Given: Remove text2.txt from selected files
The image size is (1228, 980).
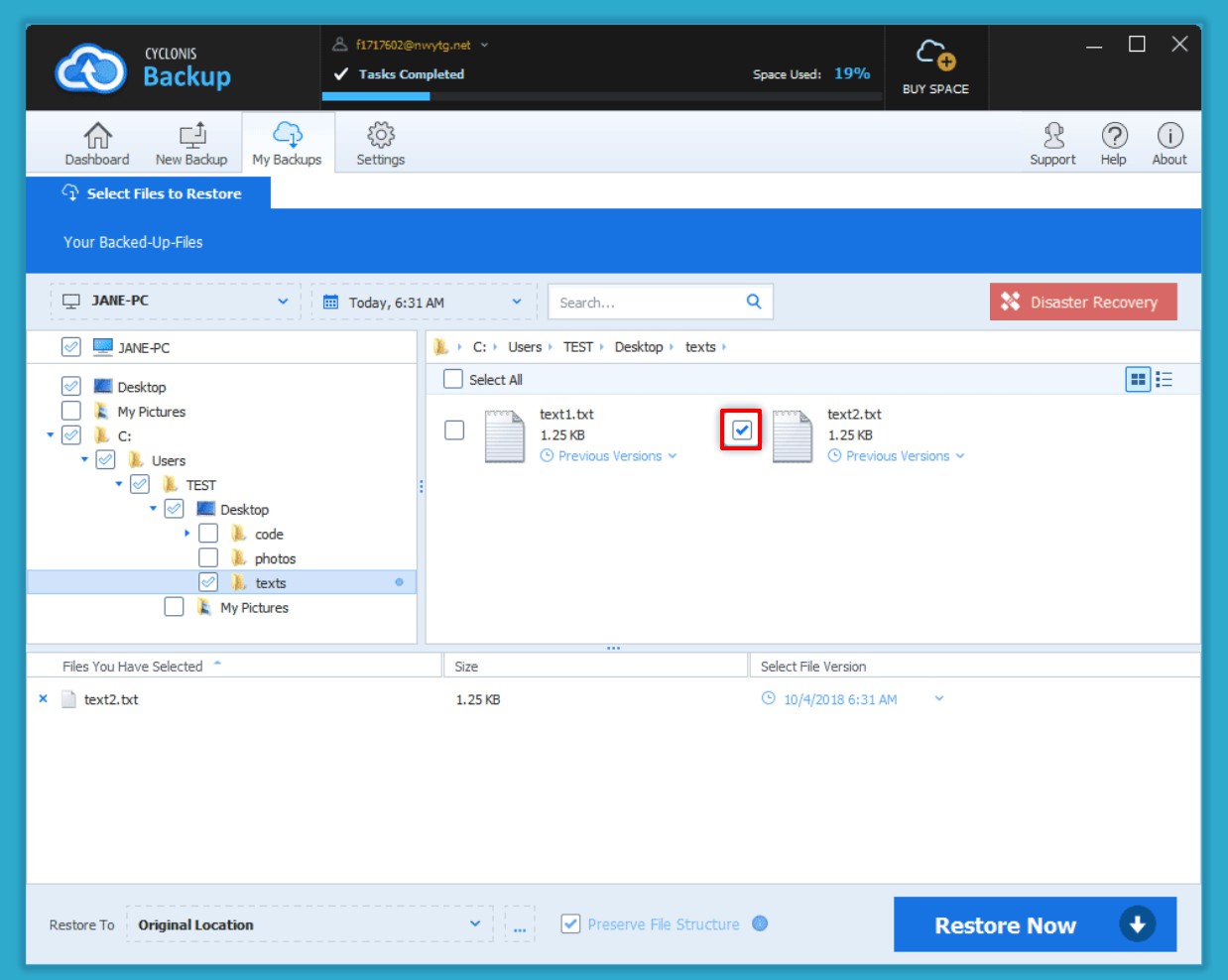Looking at the screenshot, I should tap(43, 699).
